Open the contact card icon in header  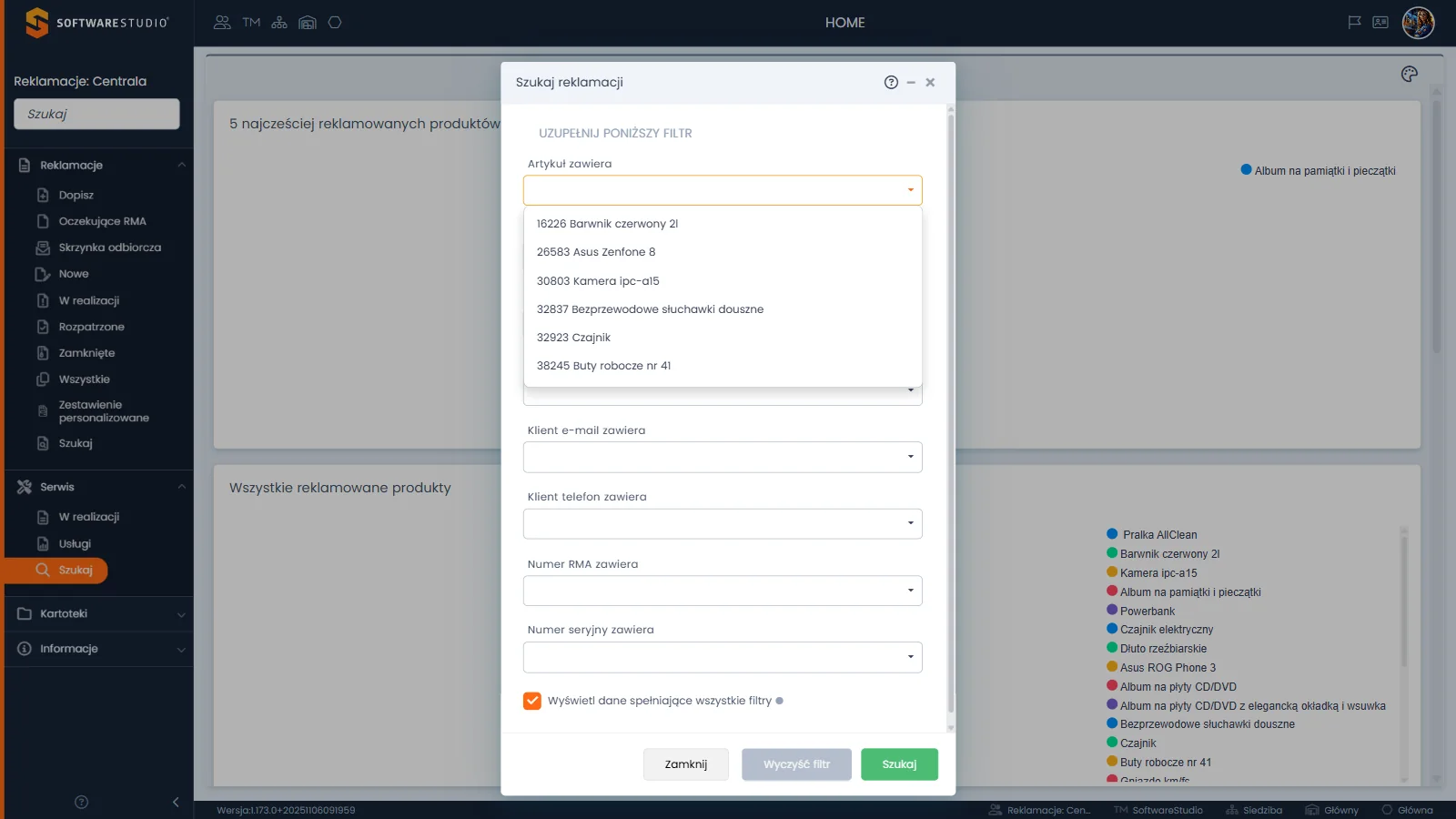point(1380,23)
